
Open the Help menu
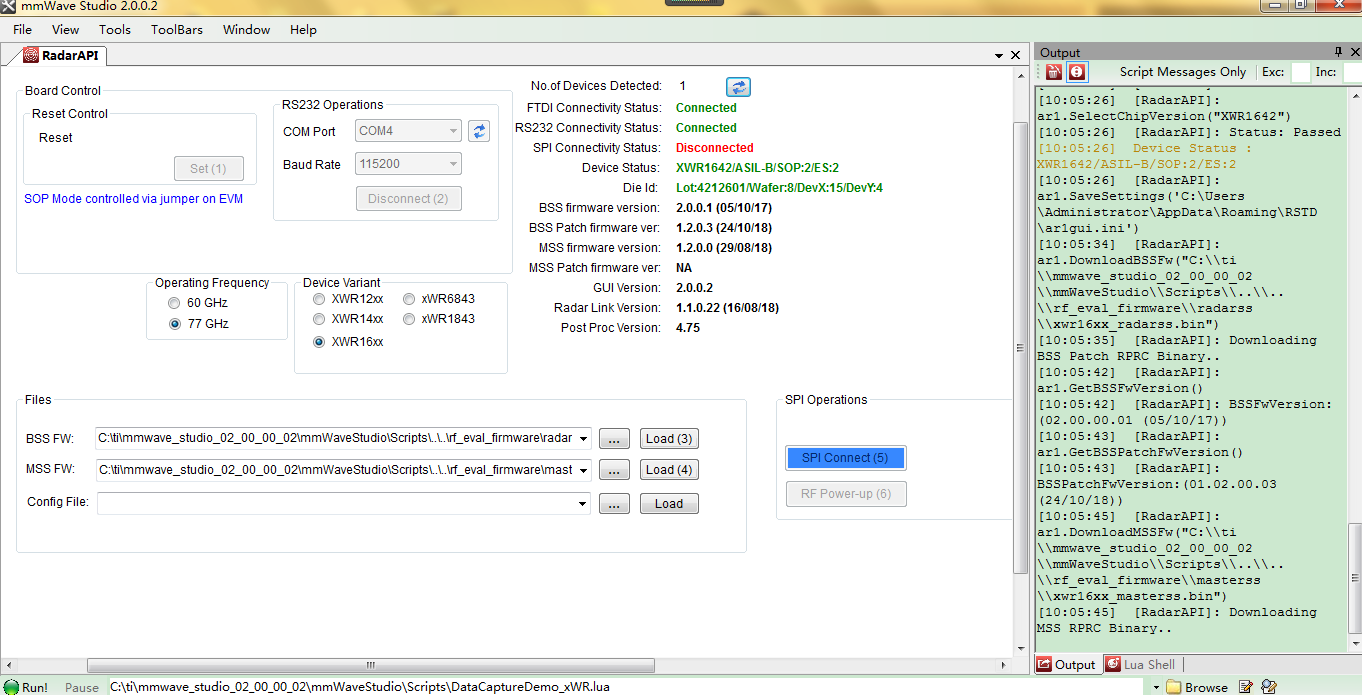point(303,30)
